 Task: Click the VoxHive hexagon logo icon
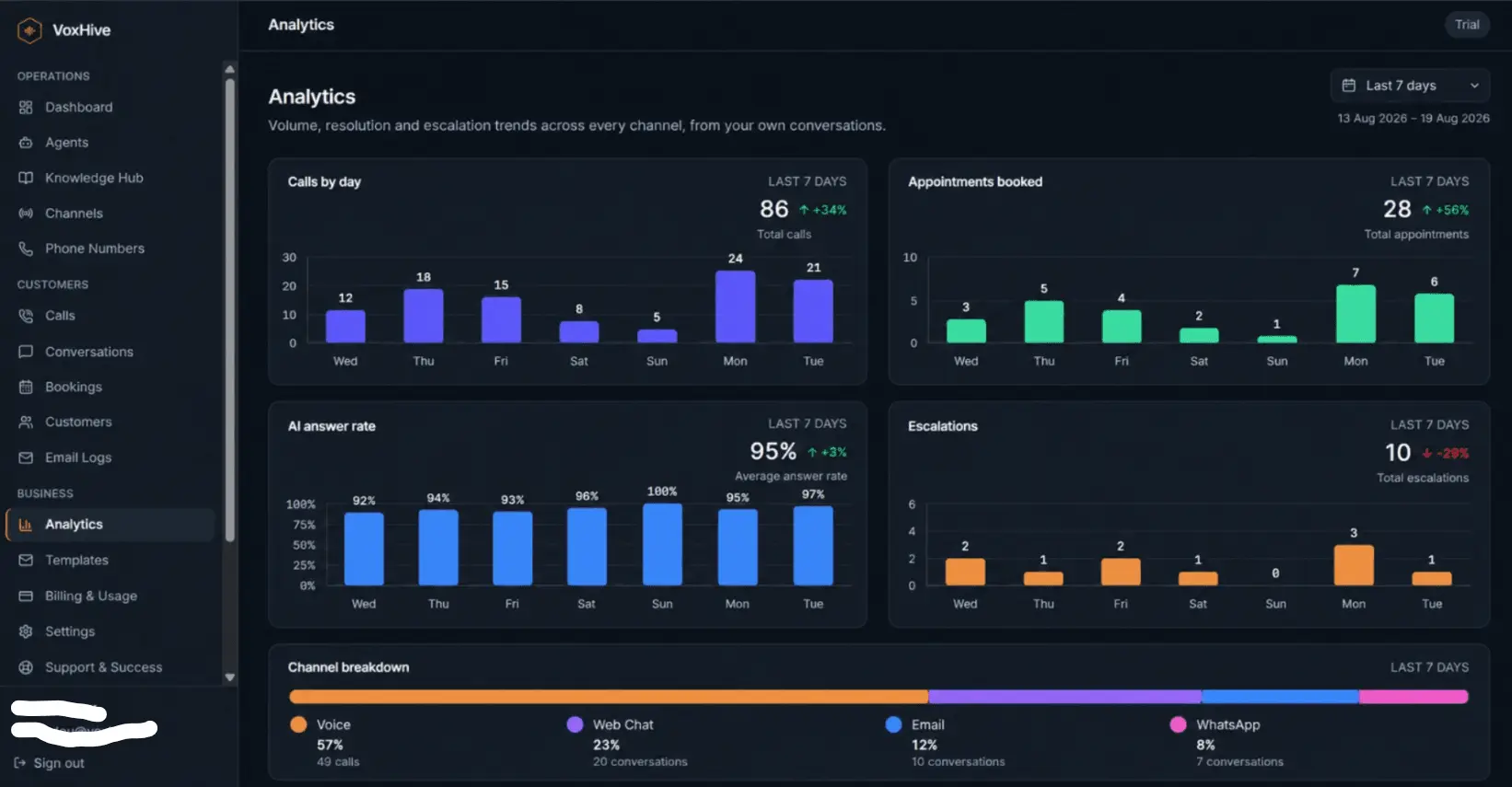(29, 30)
